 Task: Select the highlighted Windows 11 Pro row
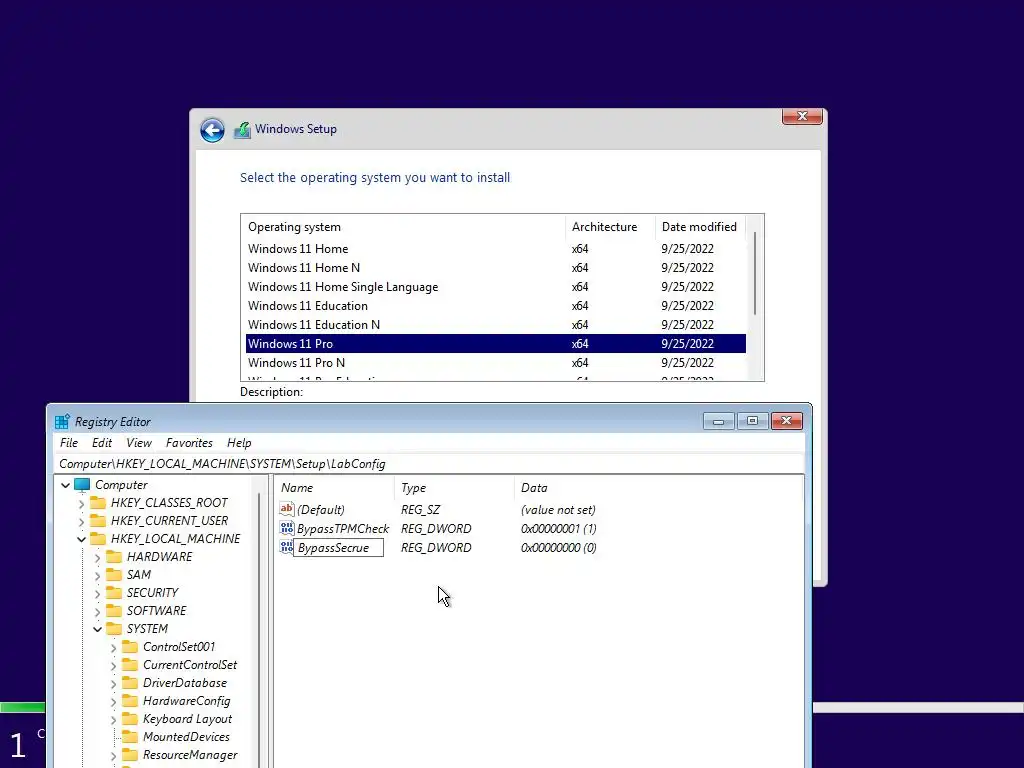click(x=496, y=344)
